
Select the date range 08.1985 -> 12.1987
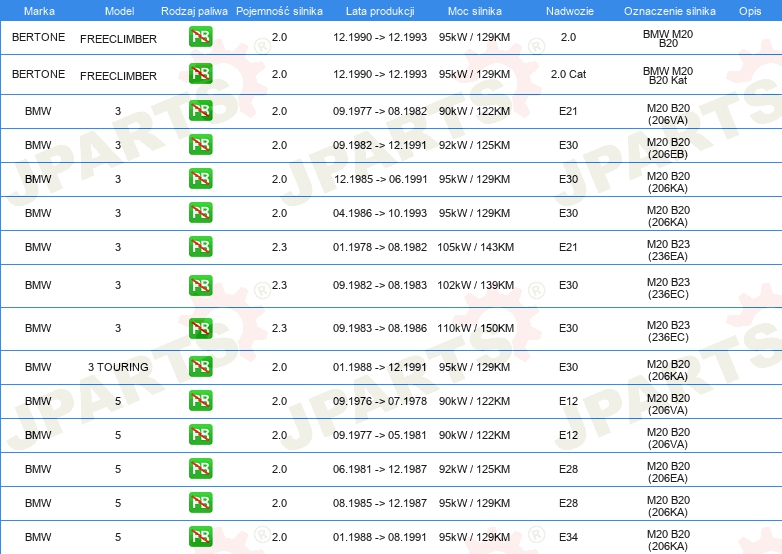380,503
